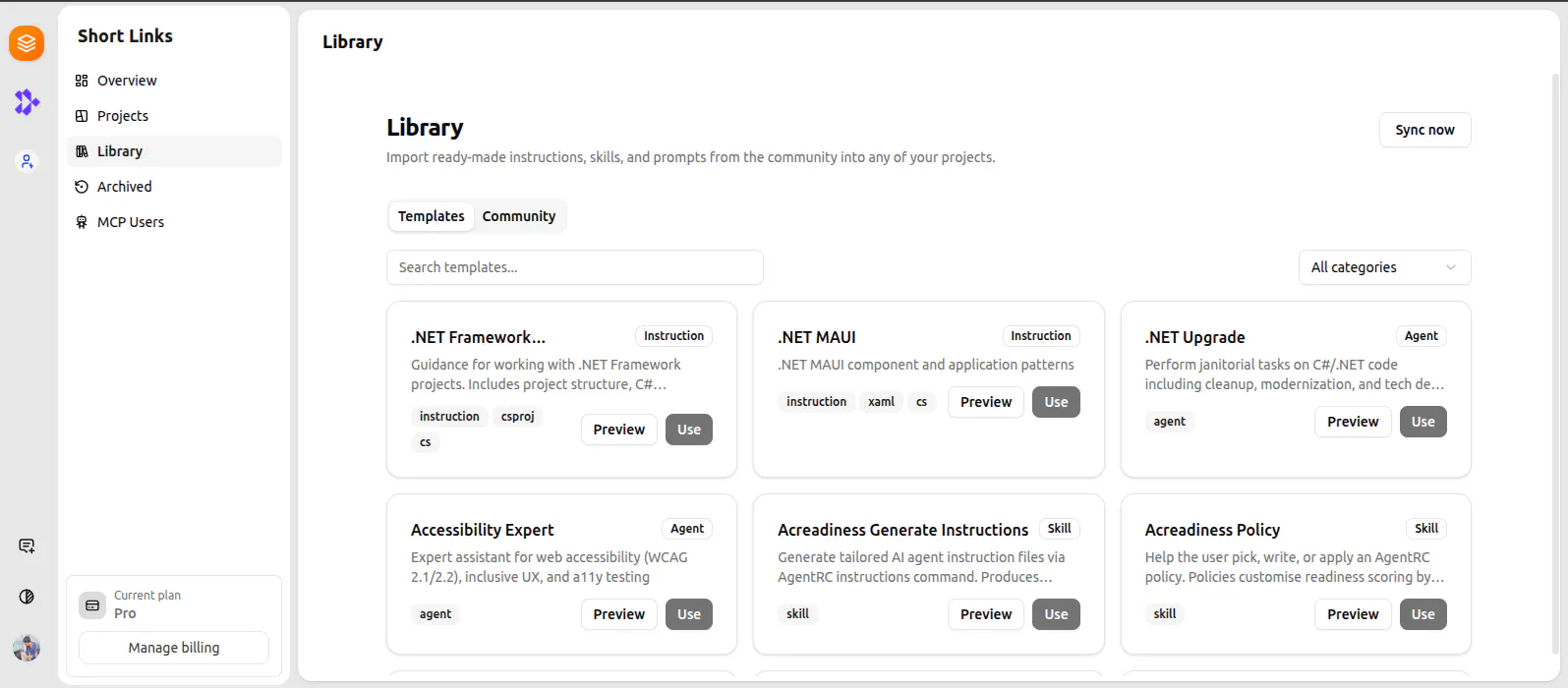Viewport: 1568px width, 688px height.
Task: Open Archived in sidebar
Action: pos(174,187)
